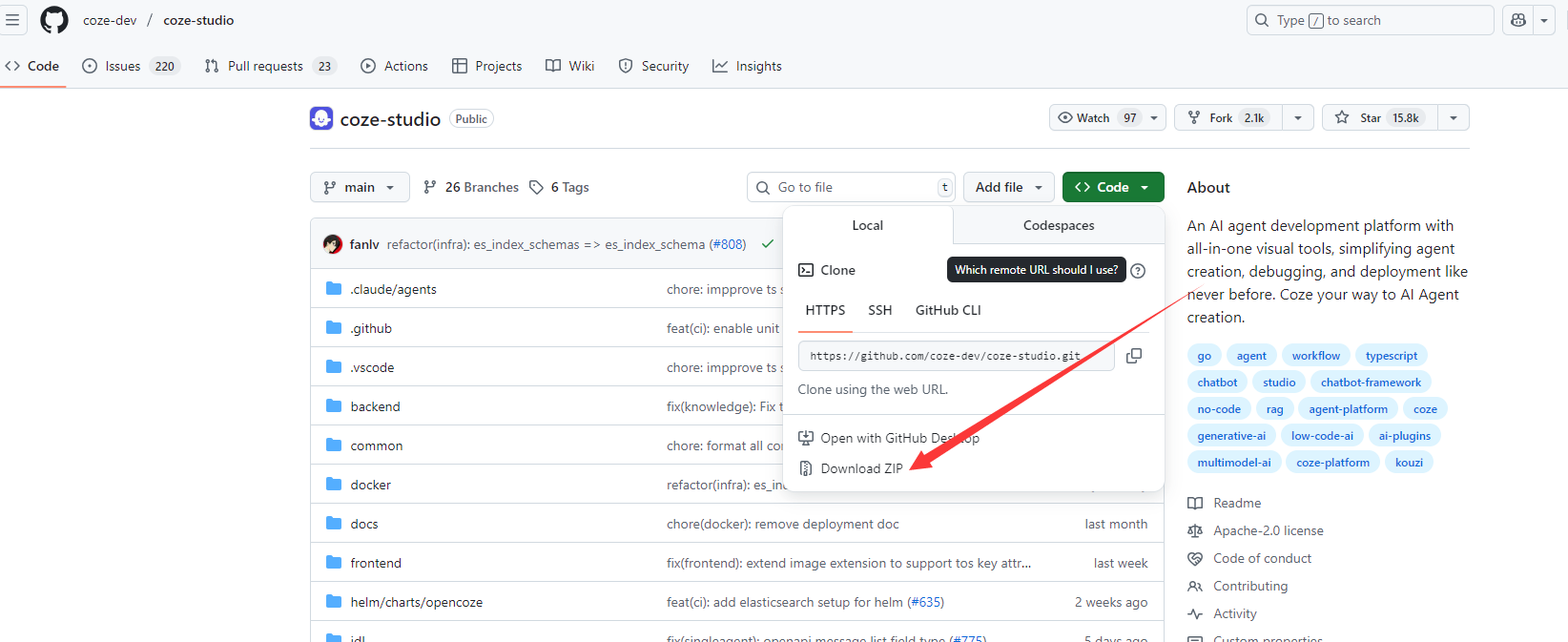Viewport: 1568px width, 642px height.
Task: Open the Projects tab
Action: (486, 66)
